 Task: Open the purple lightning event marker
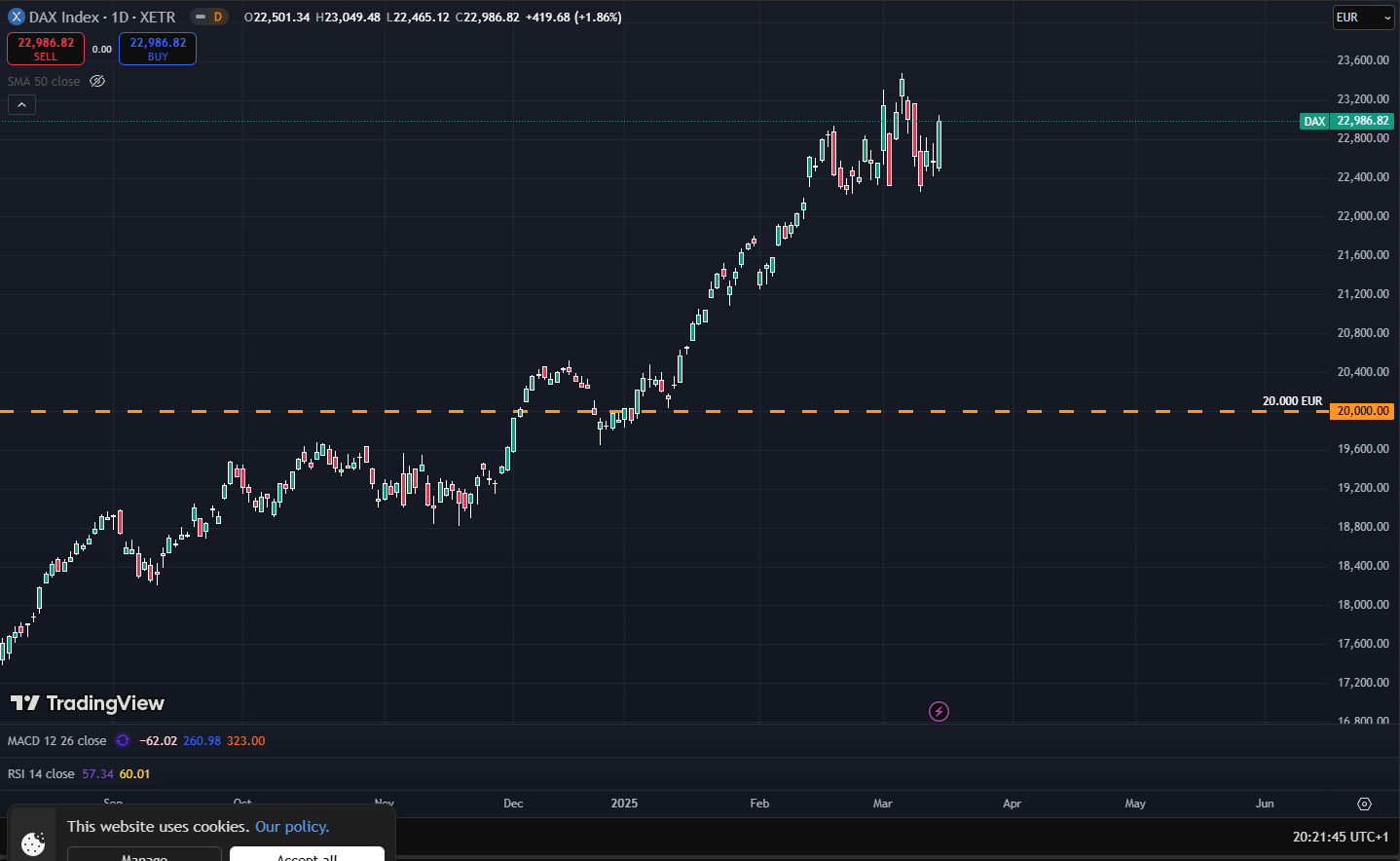[x=939, y=711]
